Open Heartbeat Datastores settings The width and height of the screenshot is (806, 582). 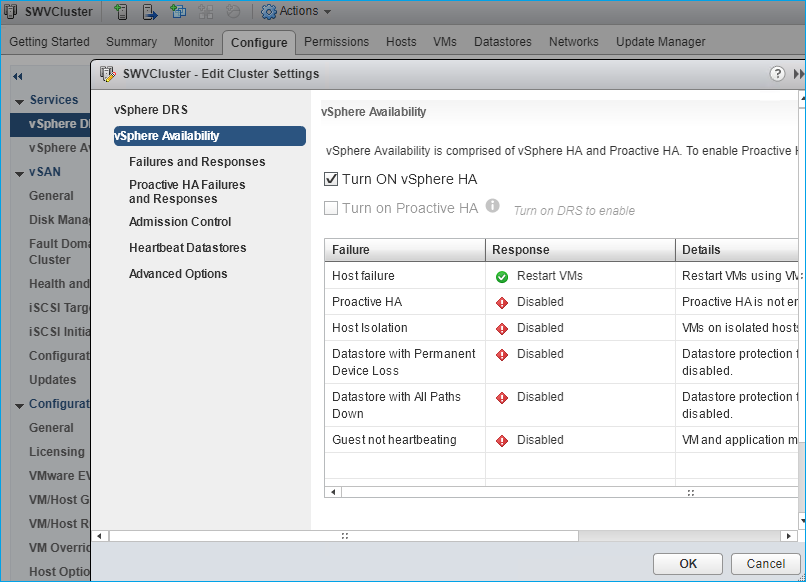(188, 248)
